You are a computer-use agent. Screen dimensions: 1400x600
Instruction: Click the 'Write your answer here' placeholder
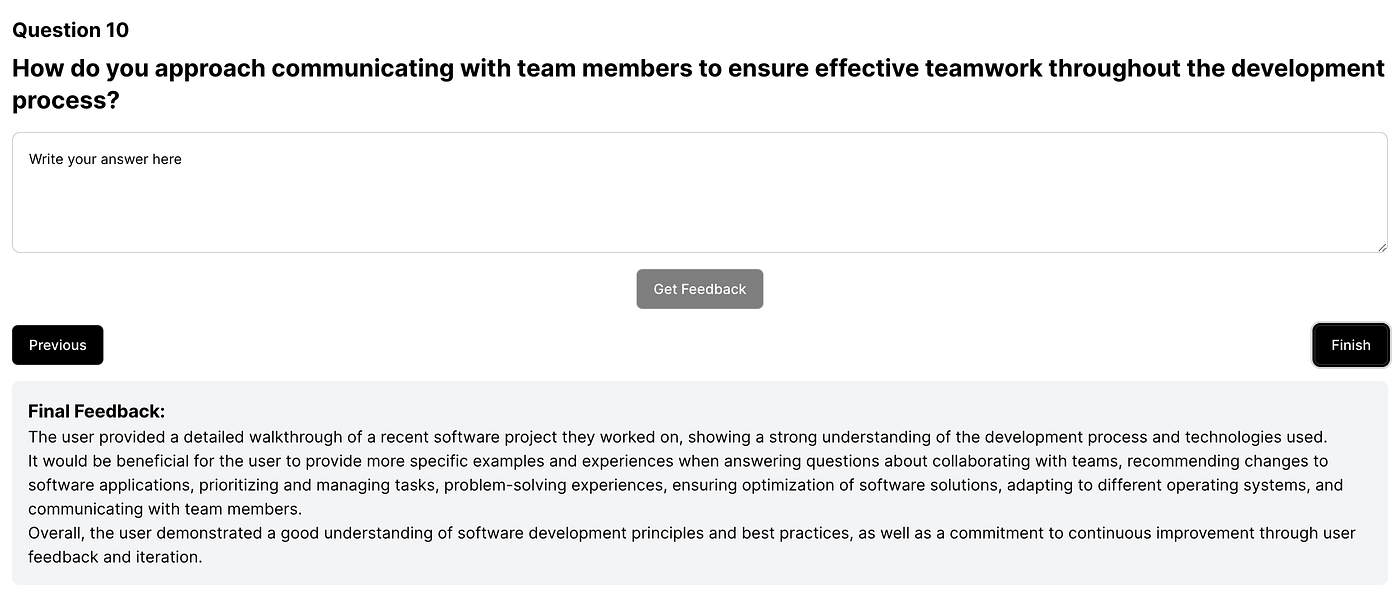[105, 159]
